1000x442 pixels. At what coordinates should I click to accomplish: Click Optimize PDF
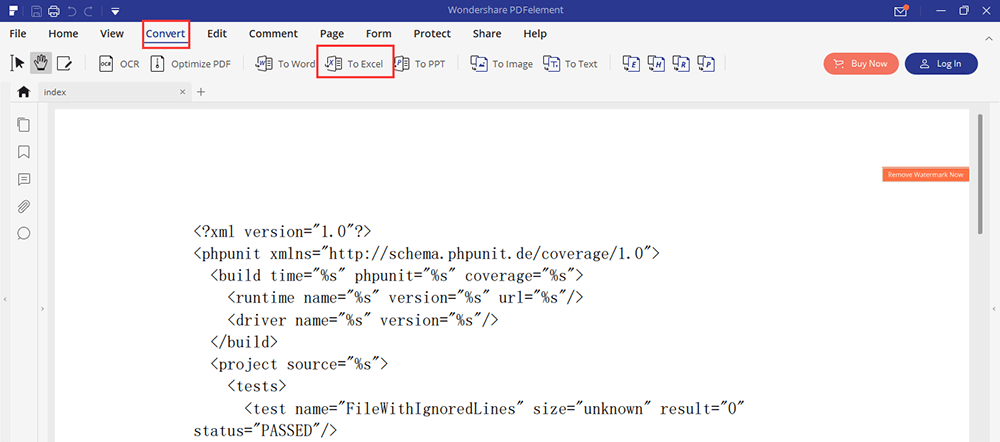coord(190,63)
